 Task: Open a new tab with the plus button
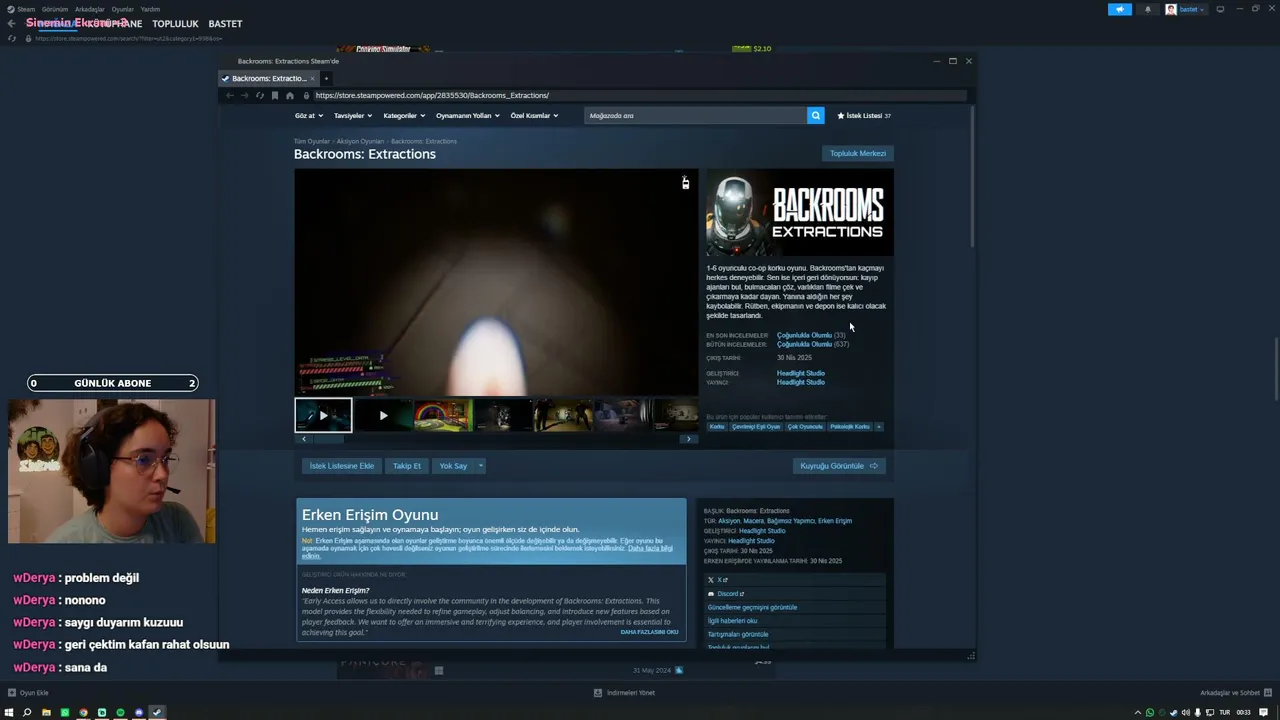coord(326,78)
